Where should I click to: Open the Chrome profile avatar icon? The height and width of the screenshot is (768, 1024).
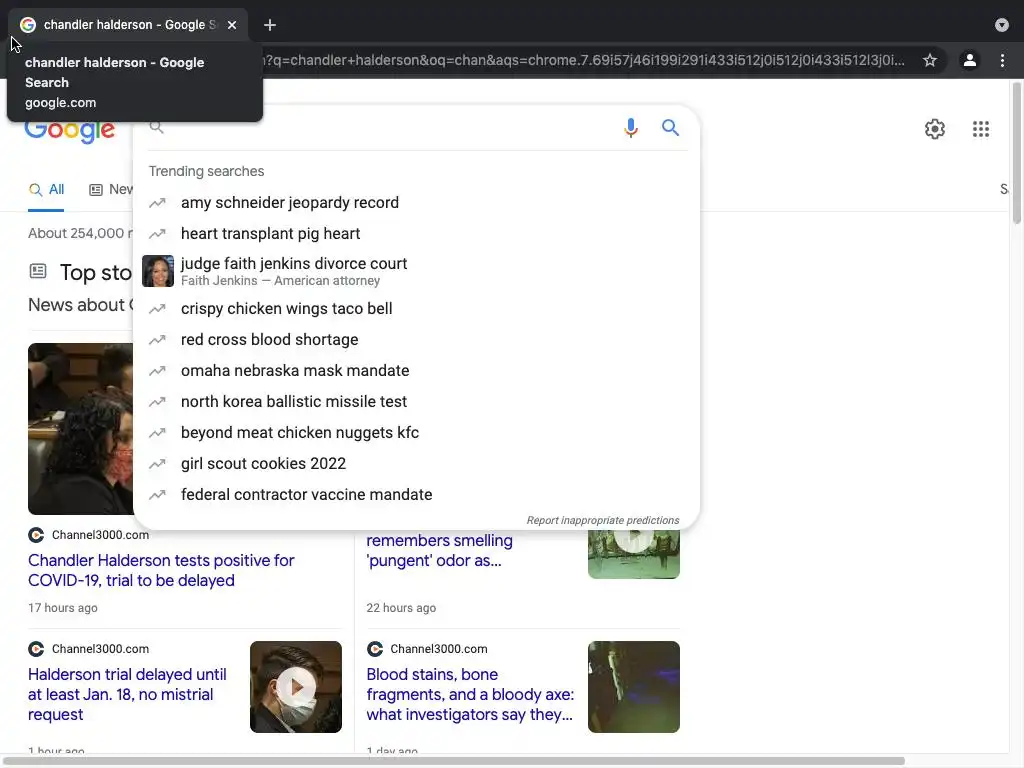(x=969, y=60)
